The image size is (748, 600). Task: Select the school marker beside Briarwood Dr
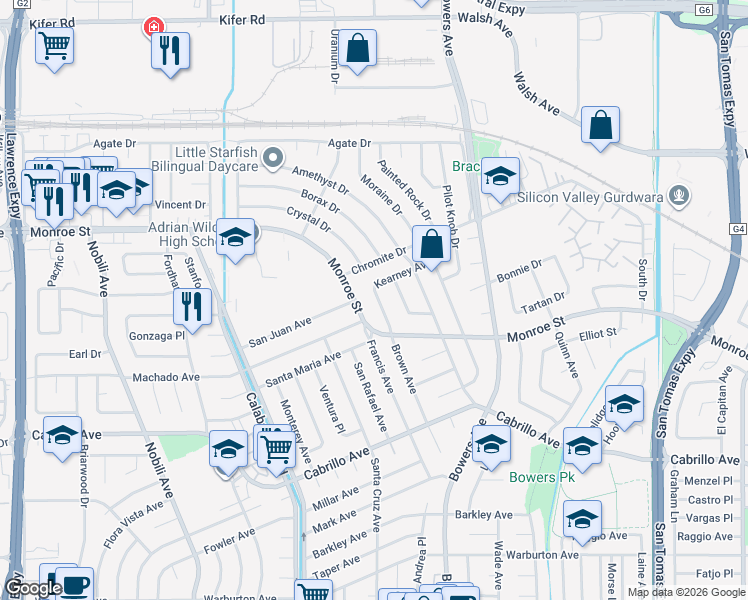click(x=62, y=439)
